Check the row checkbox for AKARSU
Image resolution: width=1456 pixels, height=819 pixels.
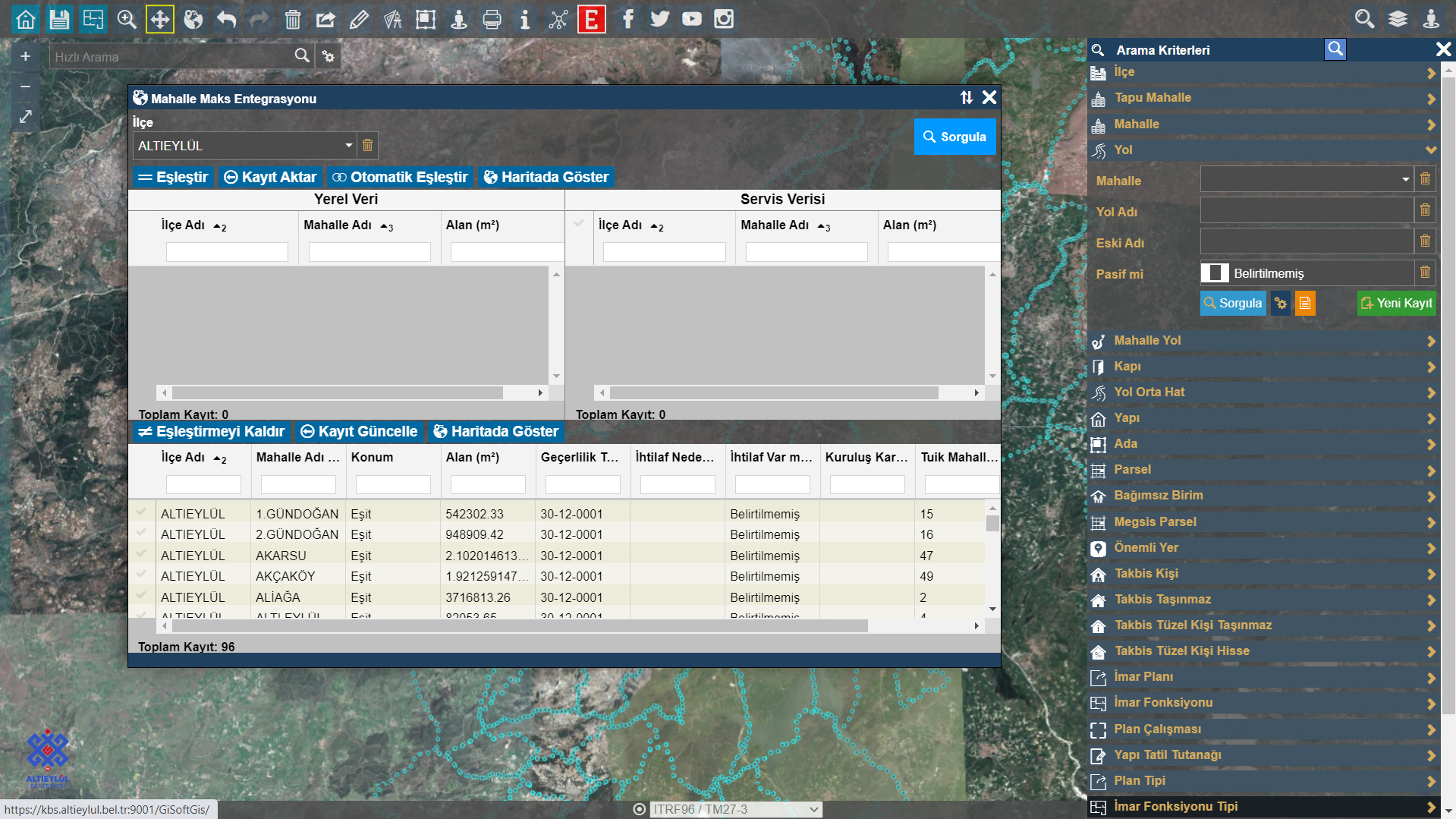pos(142,555)
